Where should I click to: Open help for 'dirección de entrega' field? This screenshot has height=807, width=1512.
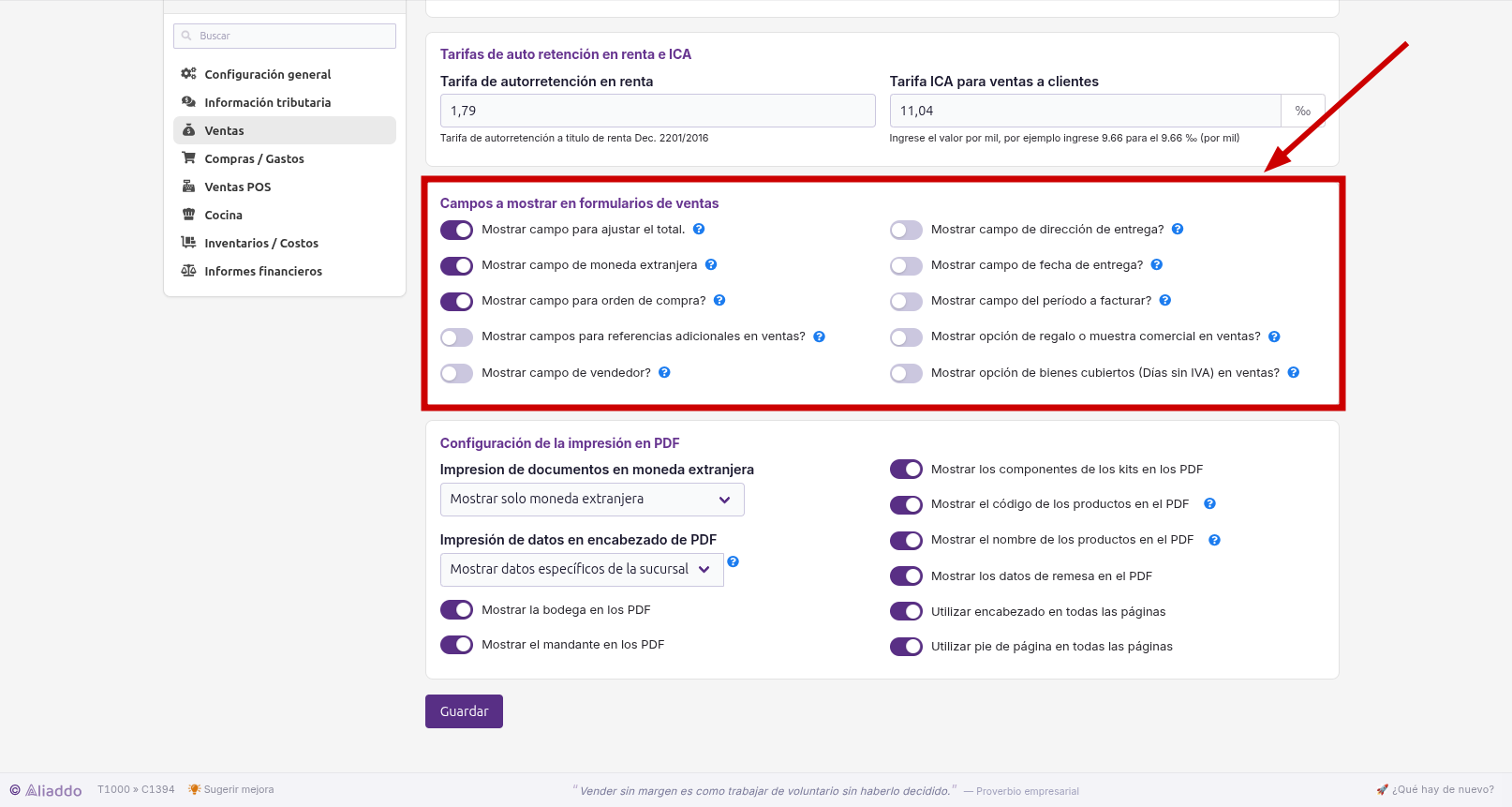pyautogui.click(x=1178, y=229)
